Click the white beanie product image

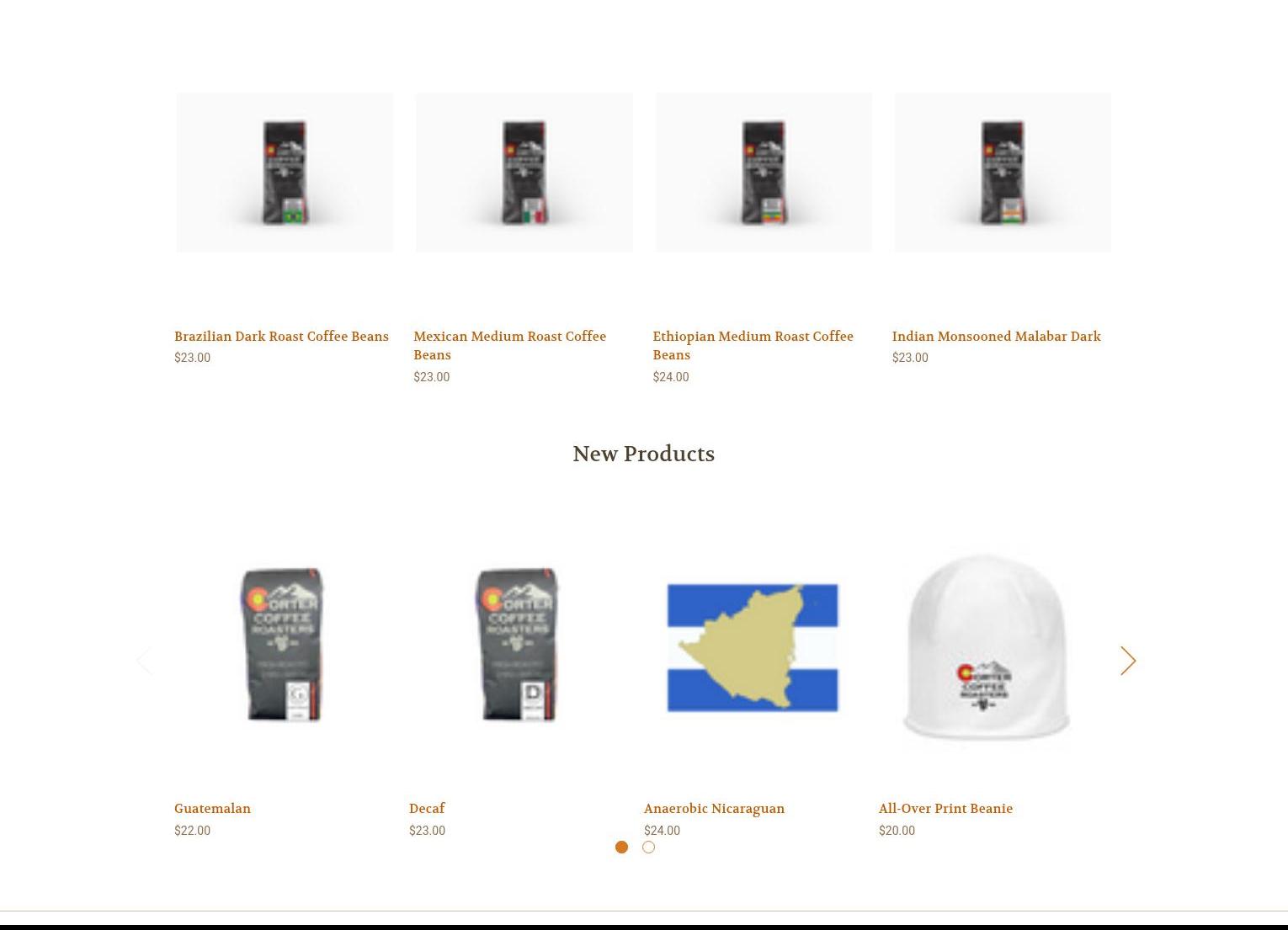point(987,650)
